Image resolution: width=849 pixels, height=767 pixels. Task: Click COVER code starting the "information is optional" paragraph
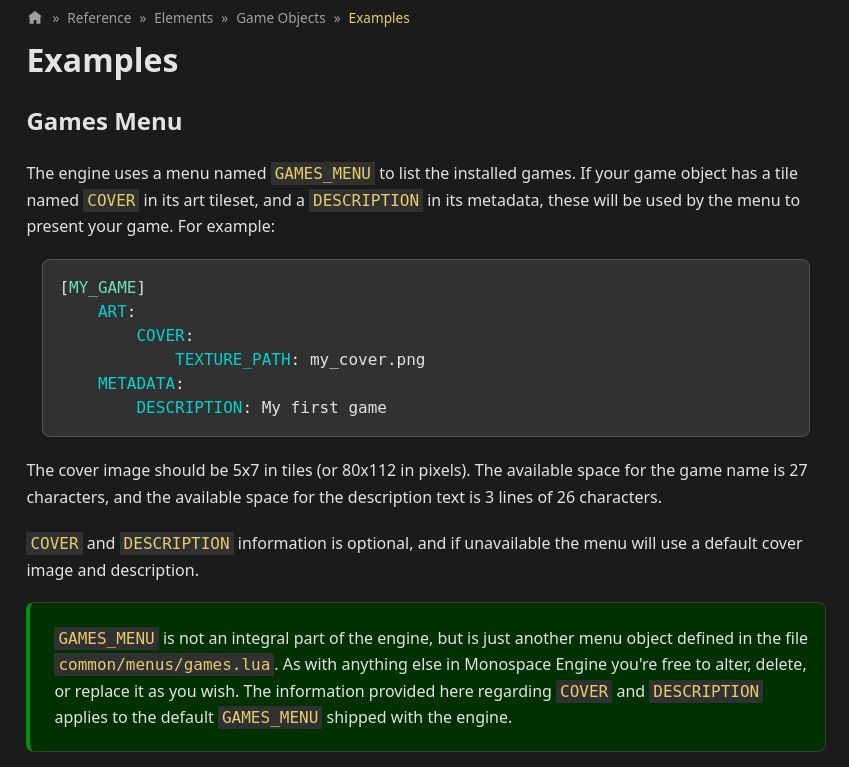[54, 543]
